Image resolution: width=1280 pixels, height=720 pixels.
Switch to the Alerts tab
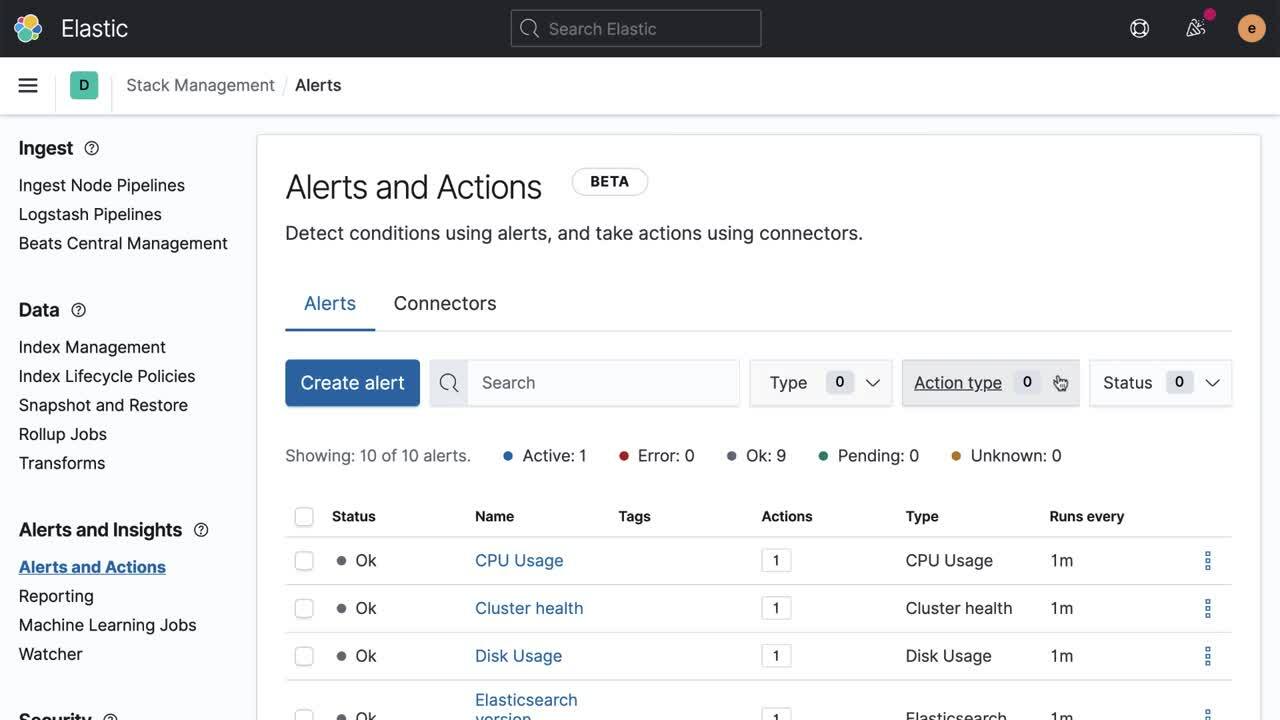(330, 303)
